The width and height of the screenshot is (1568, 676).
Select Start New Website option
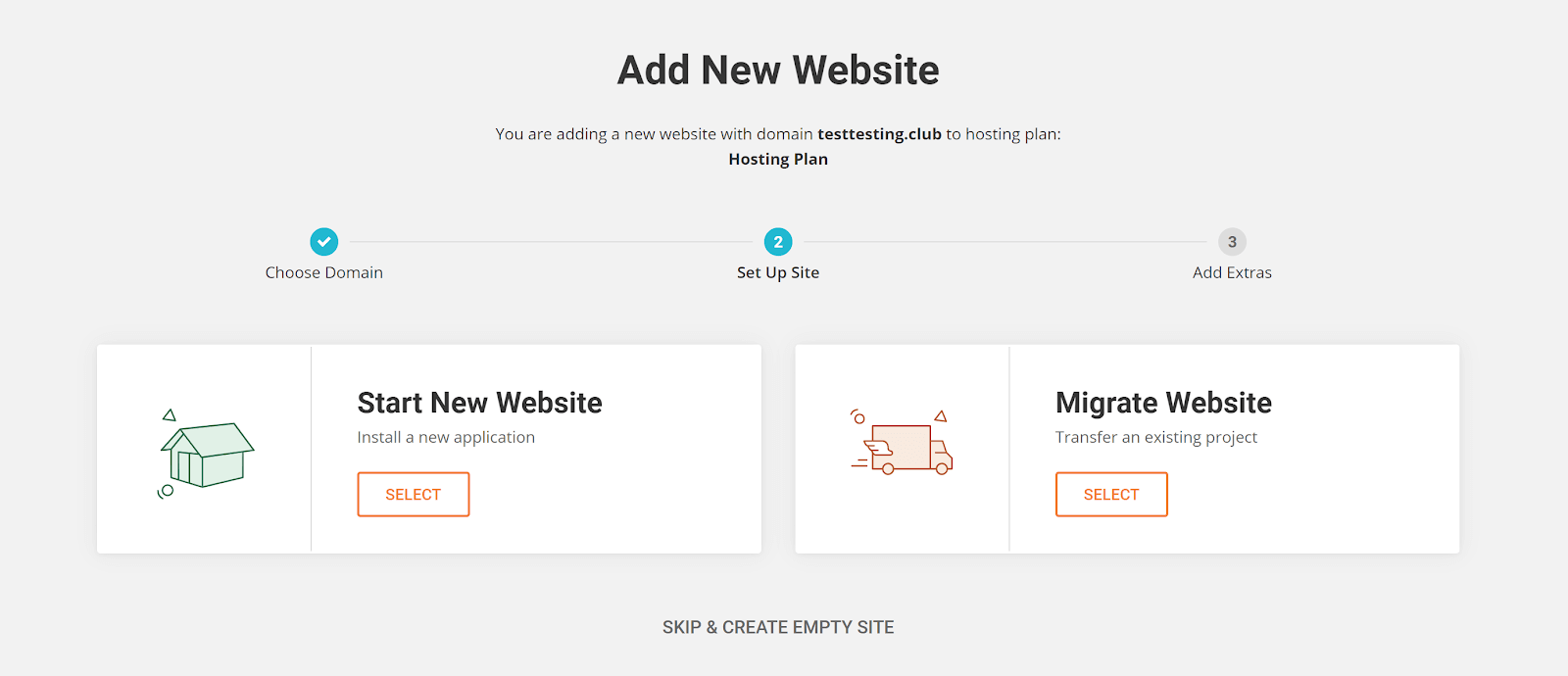point(414,495)
